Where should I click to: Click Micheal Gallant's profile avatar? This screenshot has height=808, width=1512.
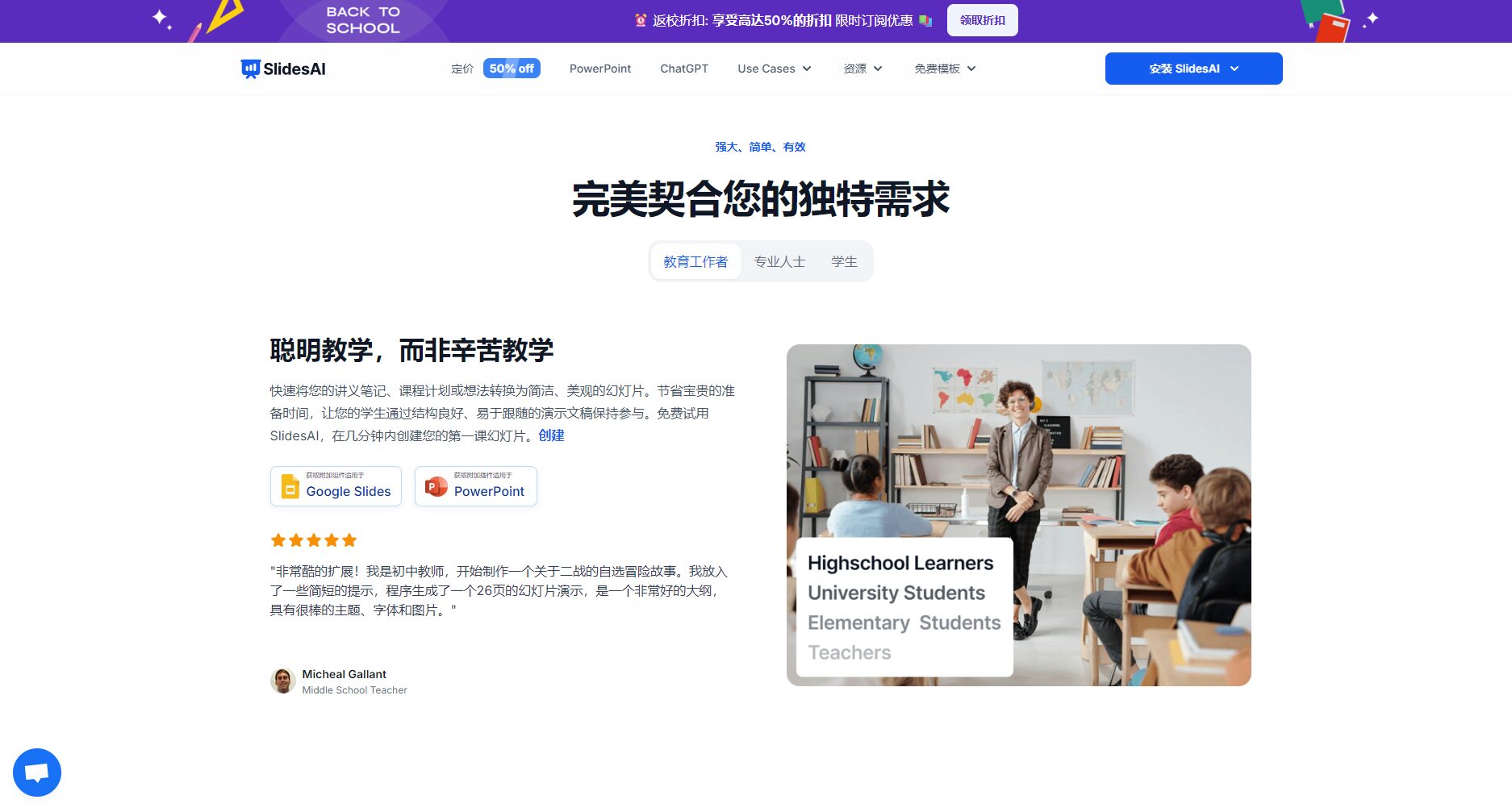282,680
